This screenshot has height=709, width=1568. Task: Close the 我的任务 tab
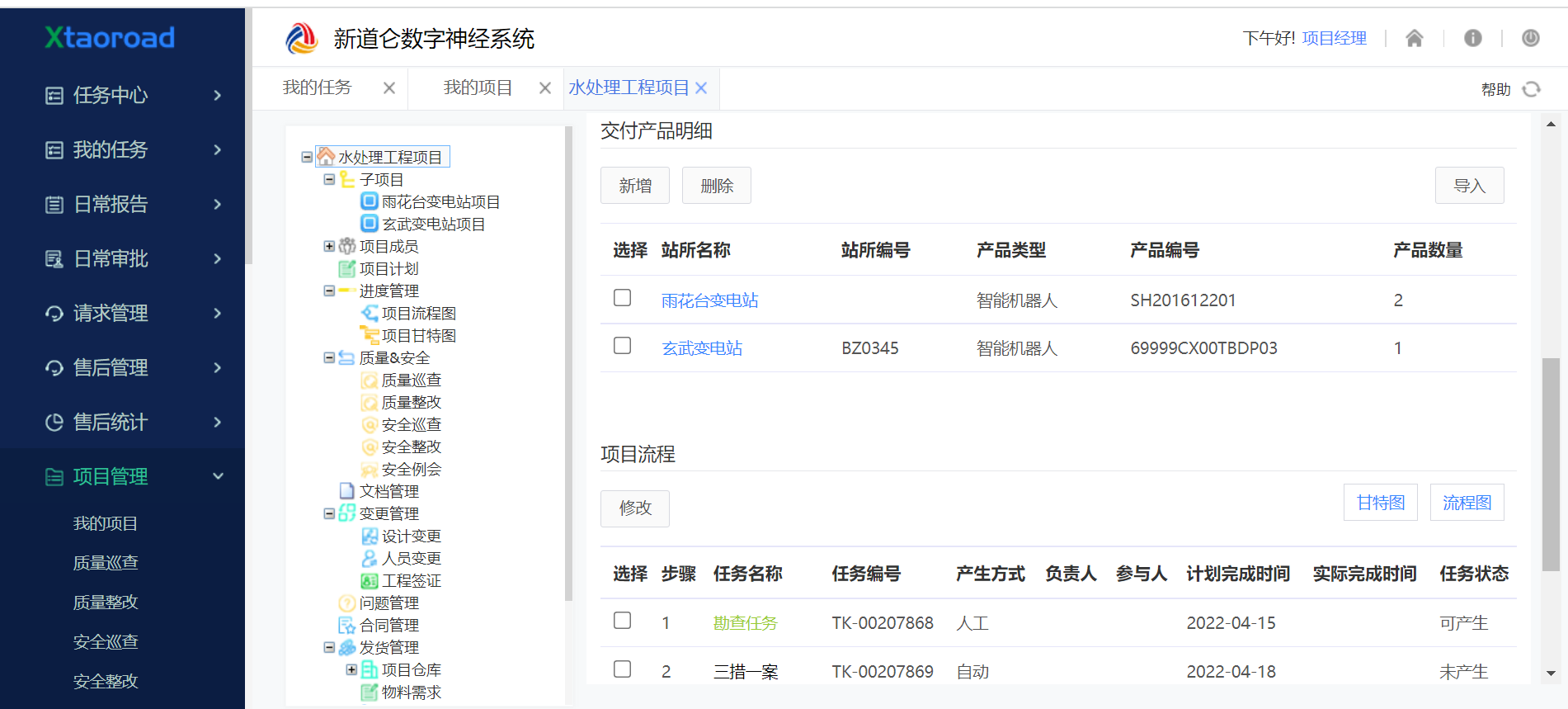click(x=389, y=88)
